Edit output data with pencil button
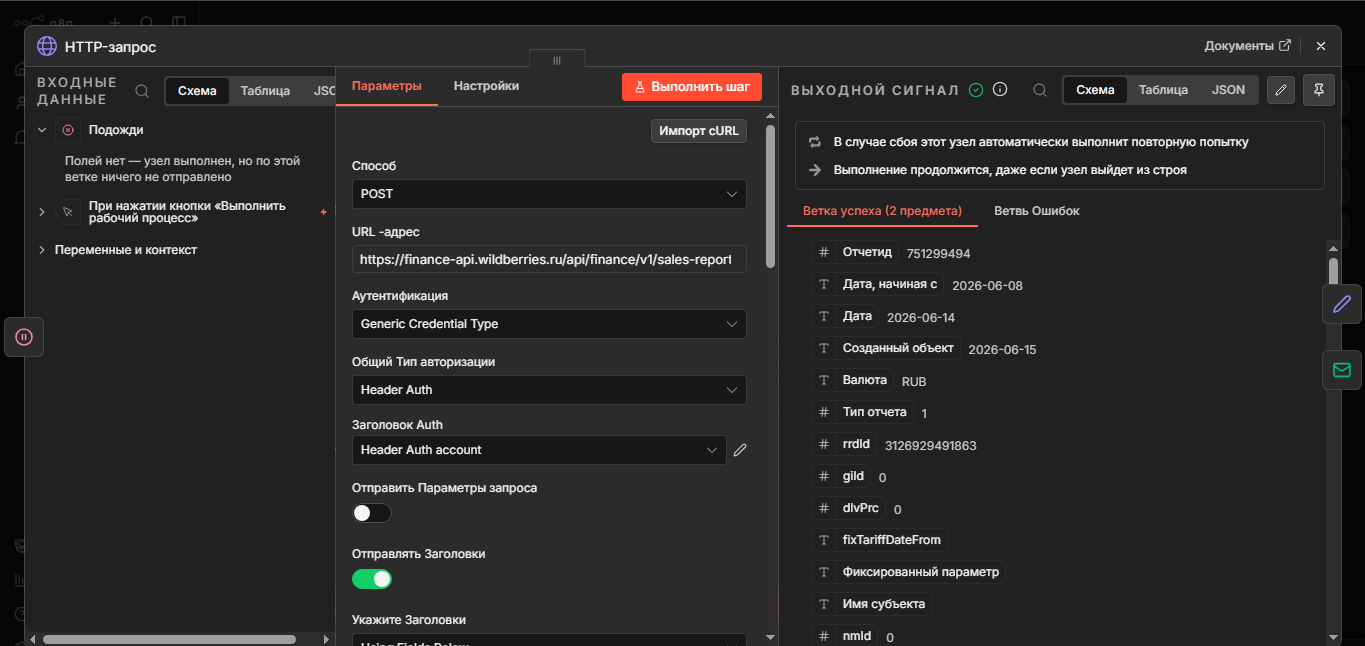This screenshot has height=646, width=1365. [1281, 90]
